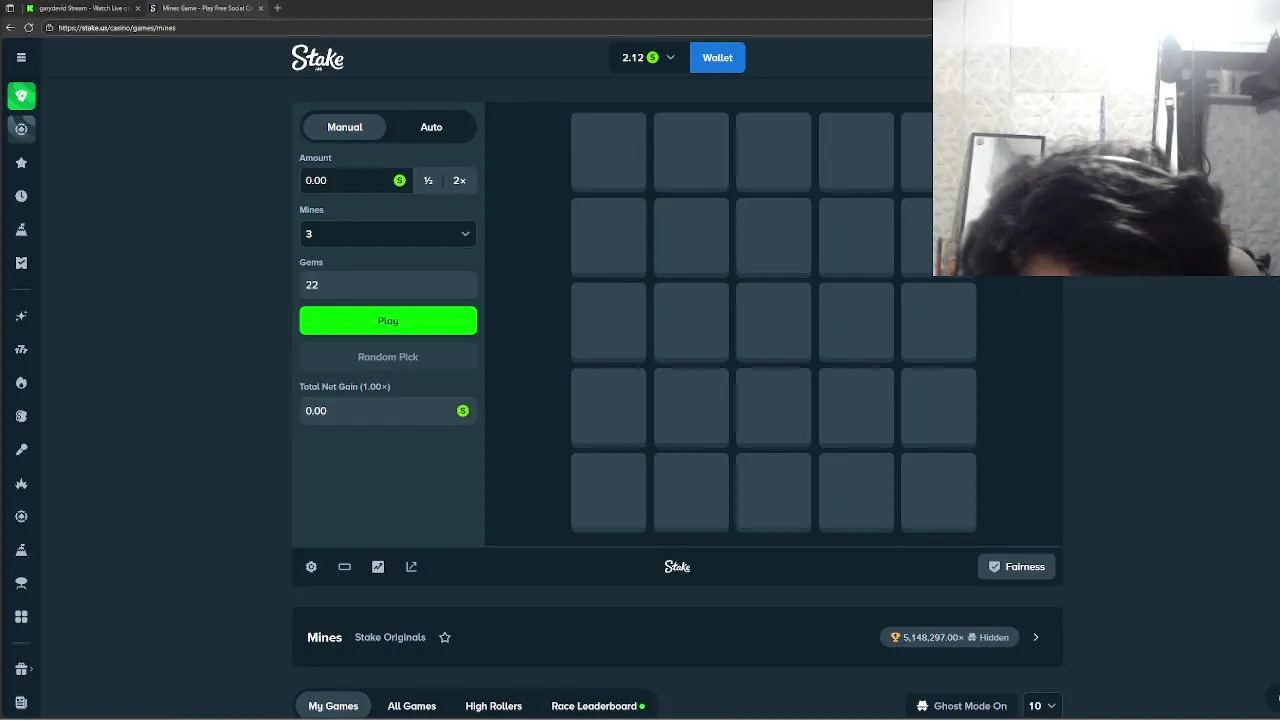Click the microphone icon in sidebar
This screenshot has width=1280, height=720.
click(x=21, y=450)
